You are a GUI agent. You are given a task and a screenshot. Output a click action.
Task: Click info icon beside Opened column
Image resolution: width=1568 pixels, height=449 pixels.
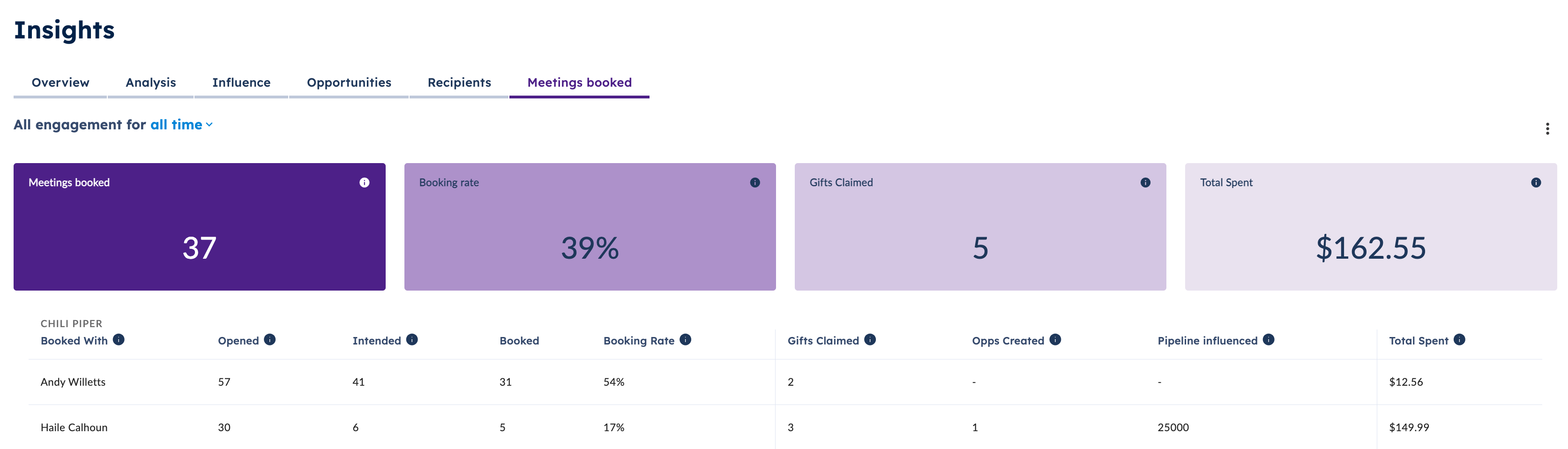point(269,339)
